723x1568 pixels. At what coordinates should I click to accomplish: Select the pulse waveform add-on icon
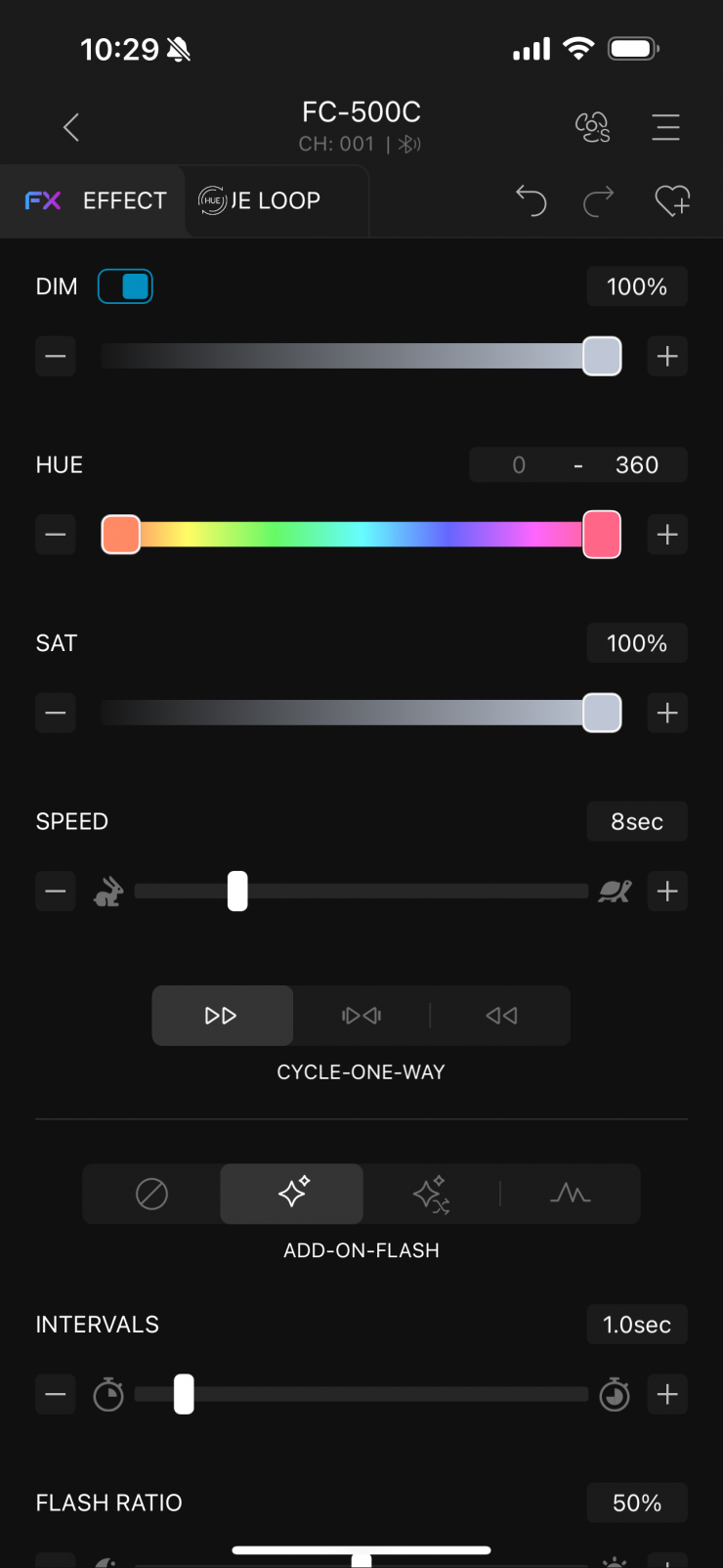pyautogui.click(x=571, y=1194)
